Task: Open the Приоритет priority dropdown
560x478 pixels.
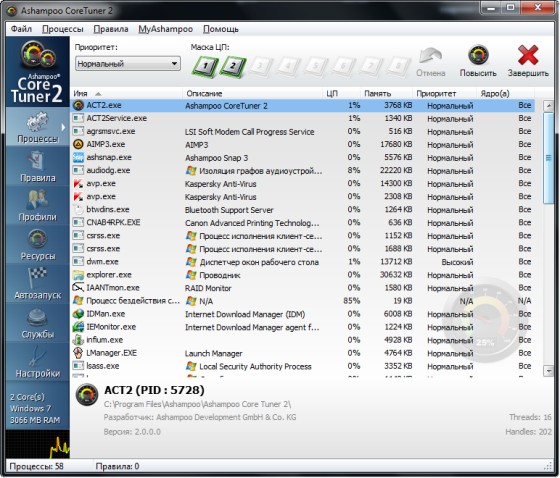Action: pyautogui.click(x=128, y=64)
